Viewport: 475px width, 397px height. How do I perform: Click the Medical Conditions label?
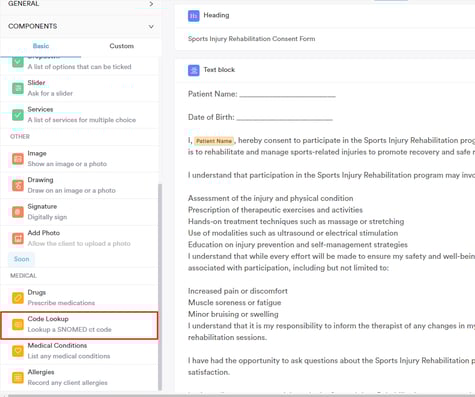click(x=57, y=346)
